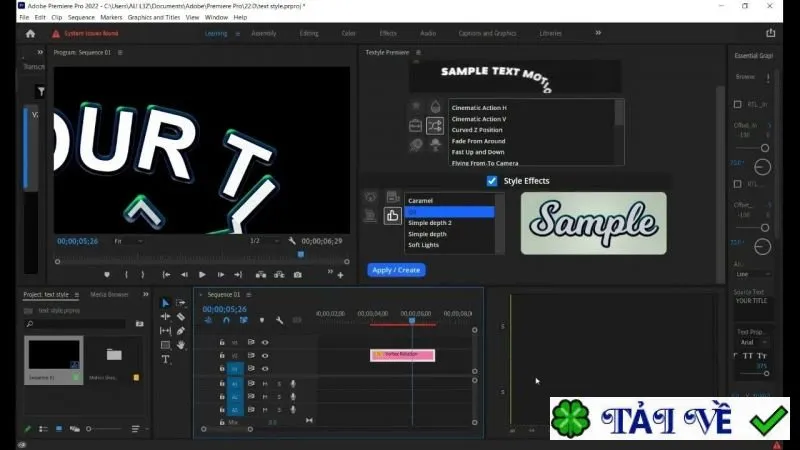Viewport: 800px width, 450px height.
Task: Step forward one frame in Program monitor
Action: [x=220, y=274]
